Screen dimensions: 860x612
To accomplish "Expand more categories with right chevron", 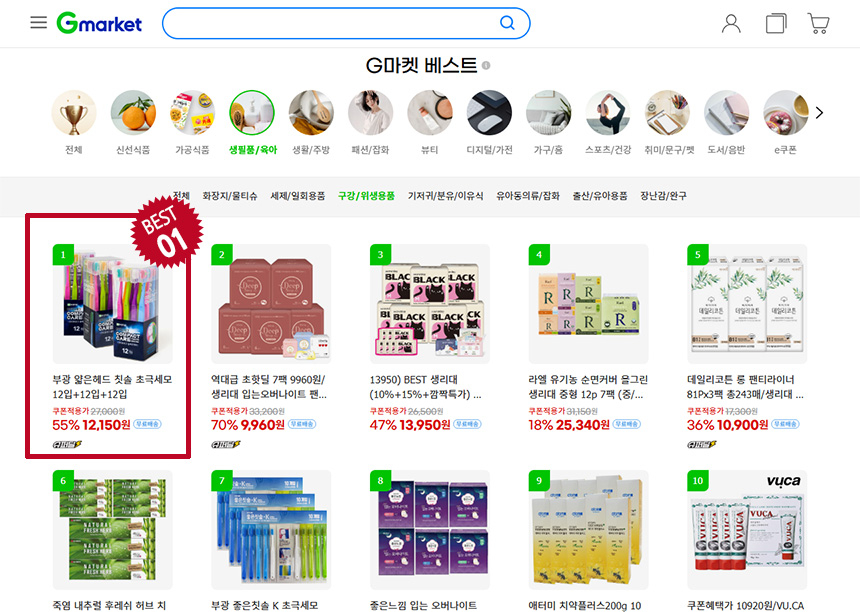I will (x=819, y=113).
